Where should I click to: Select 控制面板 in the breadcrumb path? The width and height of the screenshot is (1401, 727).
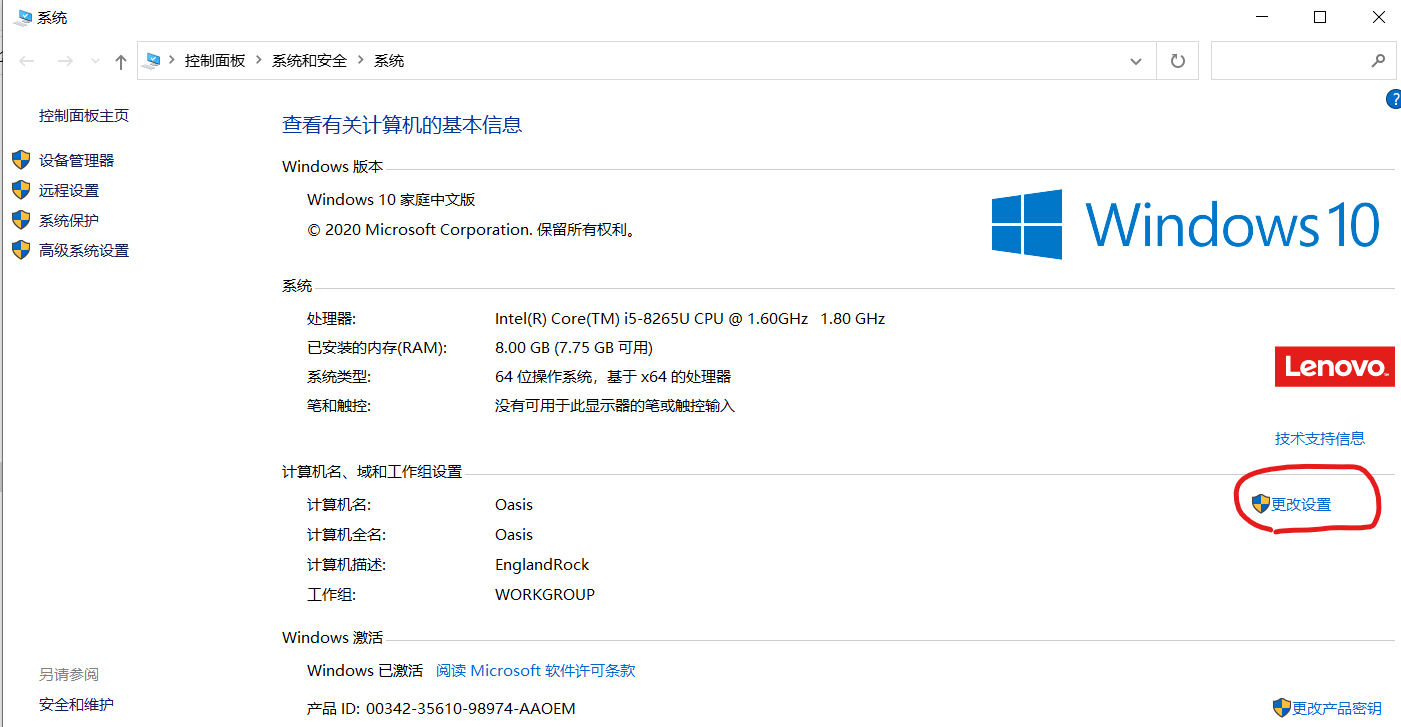[x=214, y=60]
